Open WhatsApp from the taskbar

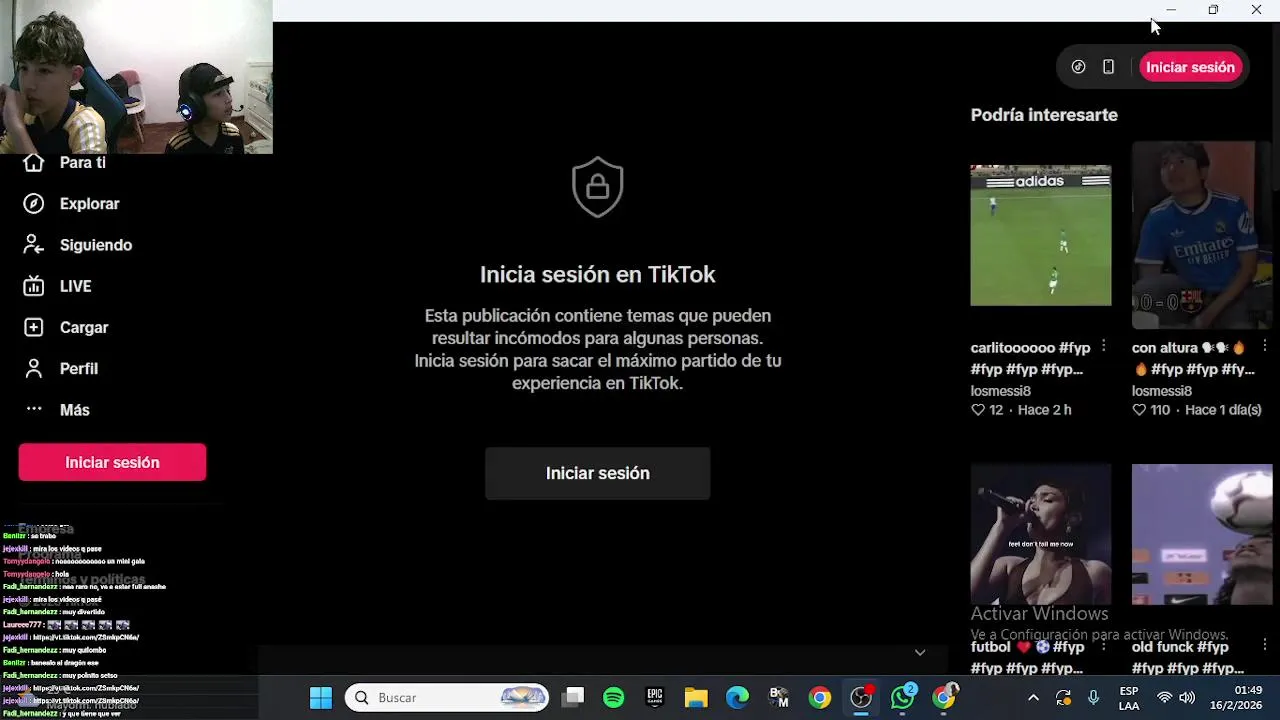tap(903, 698)
